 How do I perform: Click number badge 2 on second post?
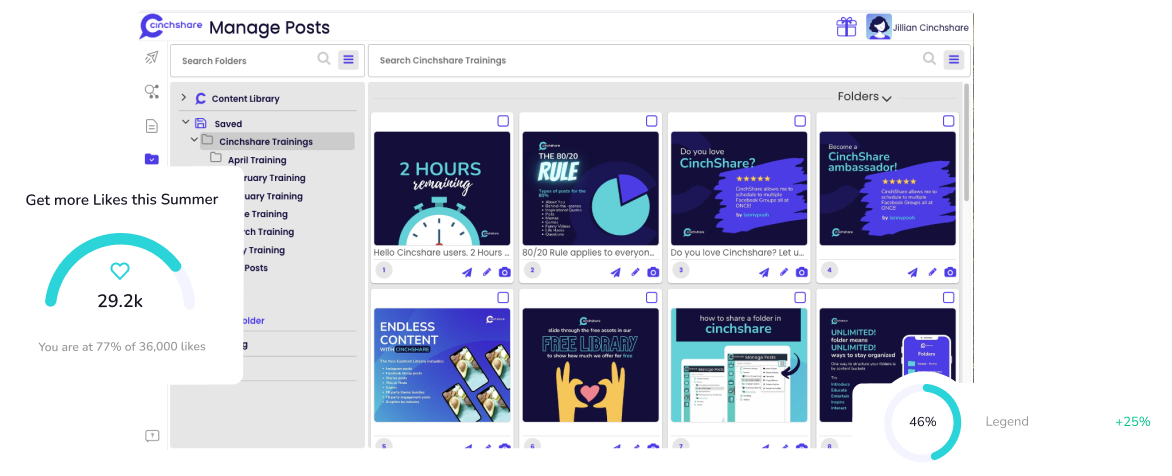tap(532, 271)
